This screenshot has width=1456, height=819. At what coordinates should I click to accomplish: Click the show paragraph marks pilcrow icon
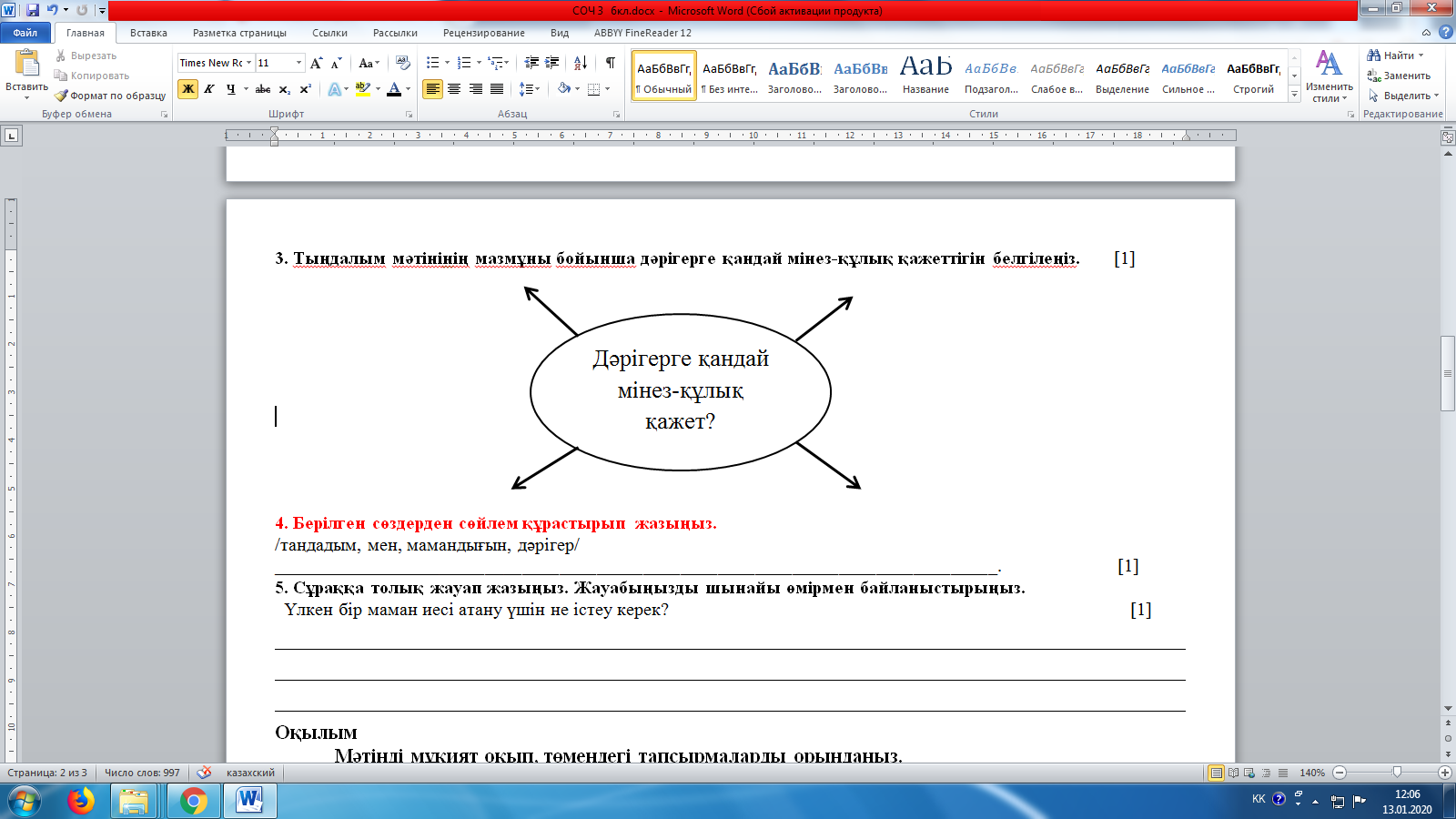(x=610, y=63)
